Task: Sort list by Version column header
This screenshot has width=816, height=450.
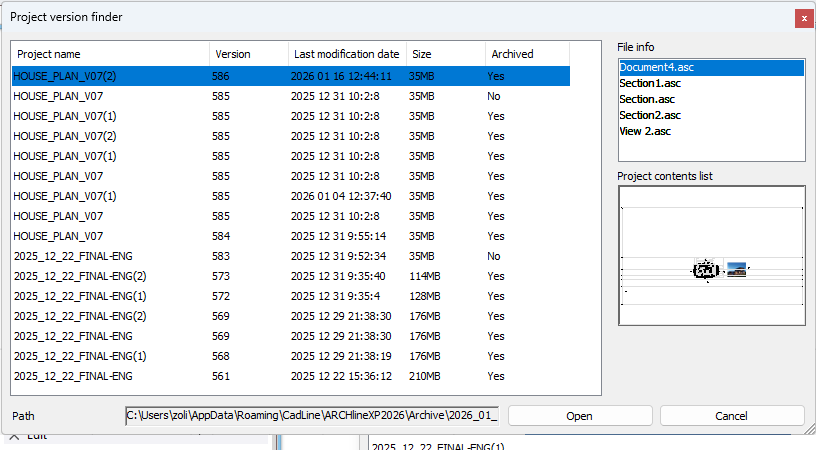Action: (247, 54)
